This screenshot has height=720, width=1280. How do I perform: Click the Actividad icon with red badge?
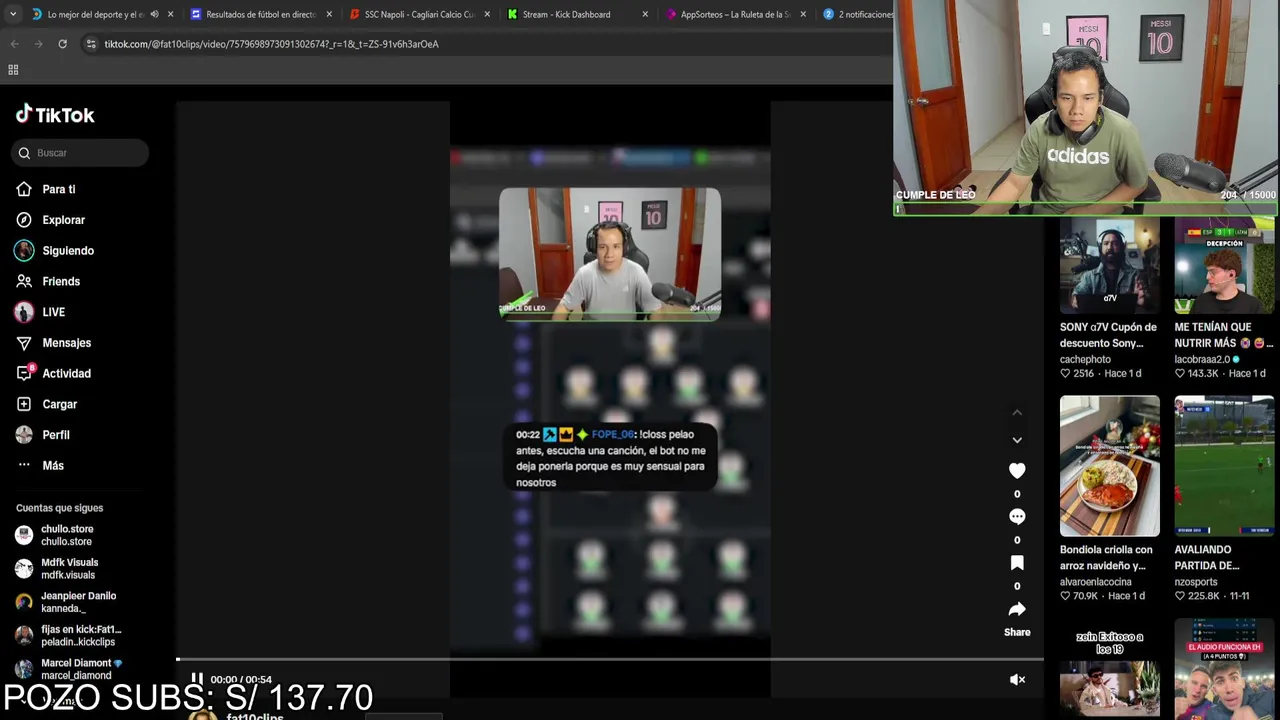click(24, 374)
